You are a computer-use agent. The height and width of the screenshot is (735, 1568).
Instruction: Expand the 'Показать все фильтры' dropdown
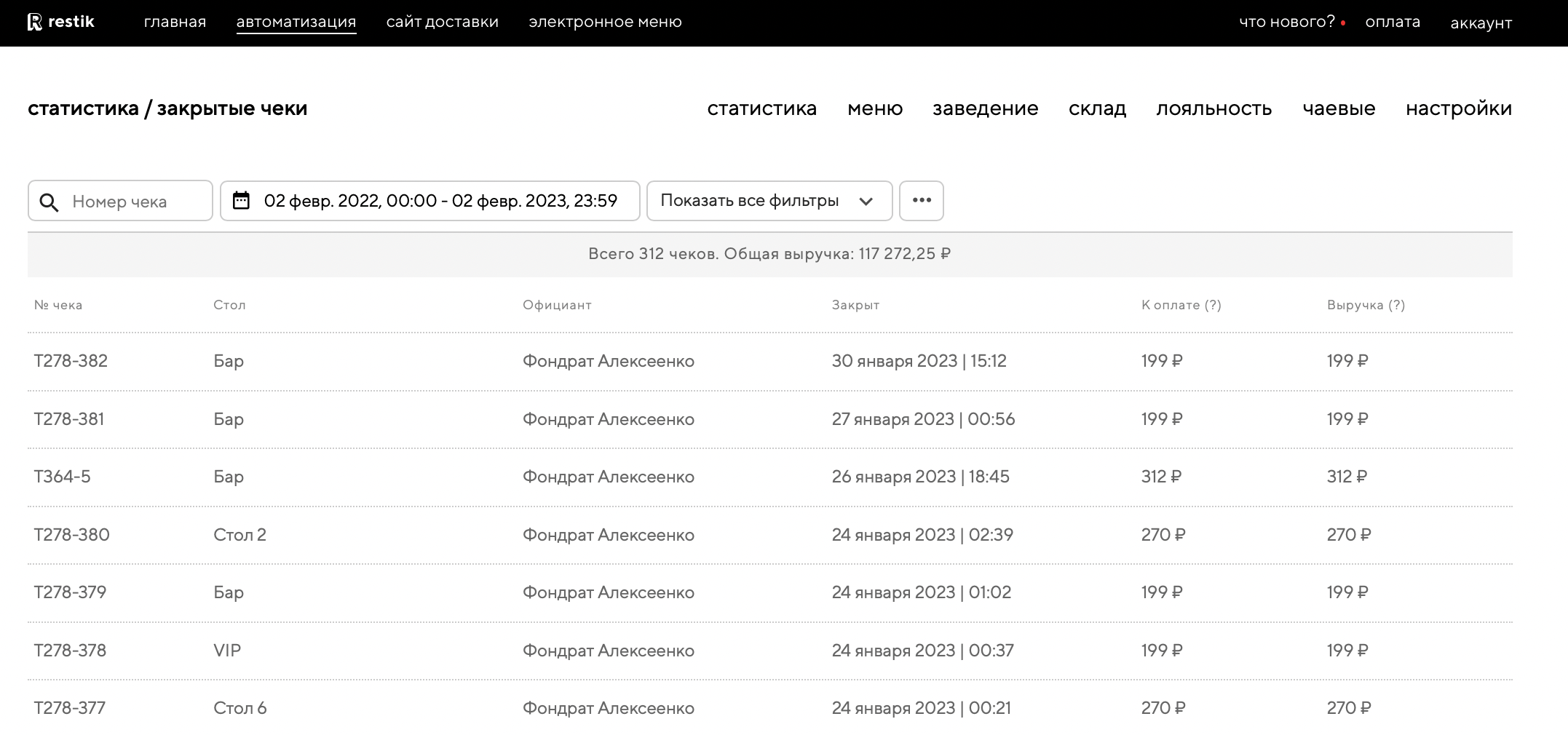coord(768,201)
